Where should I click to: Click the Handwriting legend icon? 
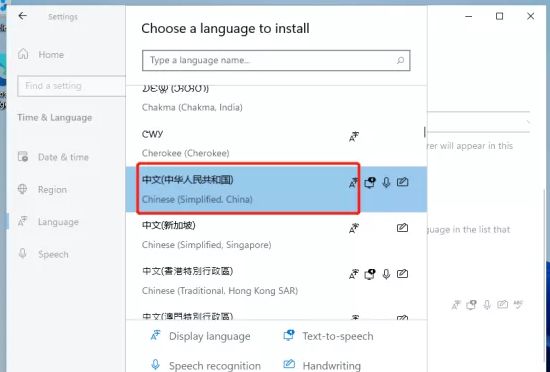point(289,364)
